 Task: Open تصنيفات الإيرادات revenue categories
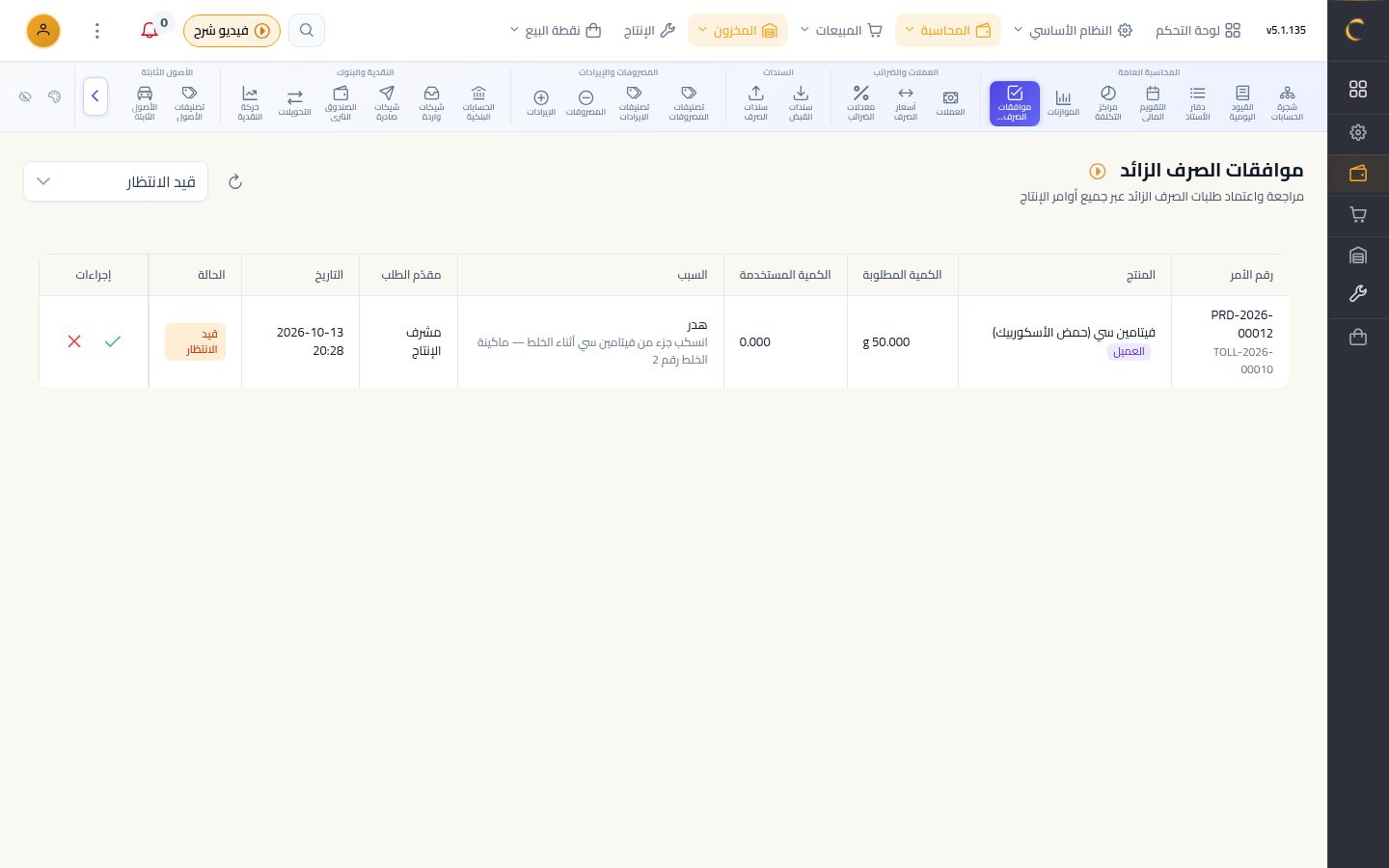[x=634, y=103]
